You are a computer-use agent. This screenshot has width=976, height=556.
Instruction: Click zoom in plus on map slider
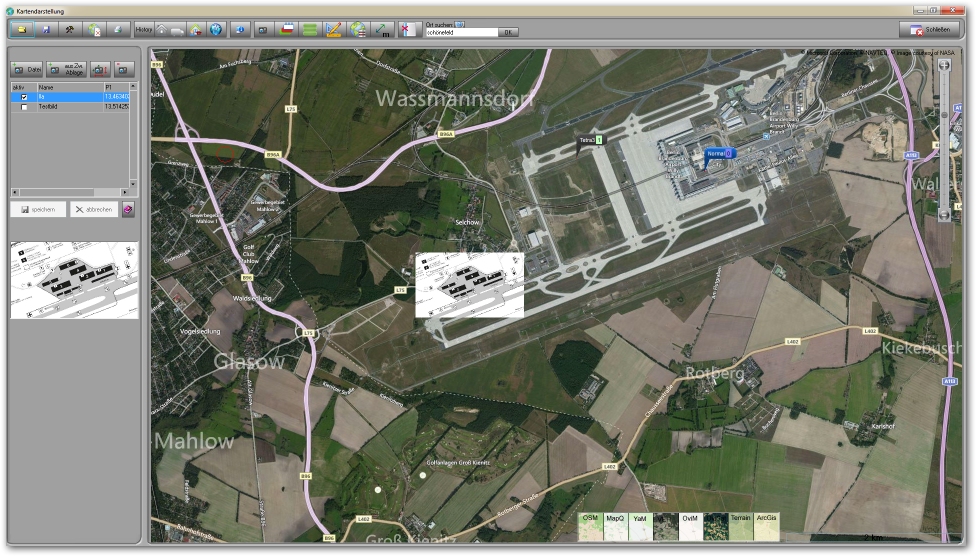tap(944, 65)
